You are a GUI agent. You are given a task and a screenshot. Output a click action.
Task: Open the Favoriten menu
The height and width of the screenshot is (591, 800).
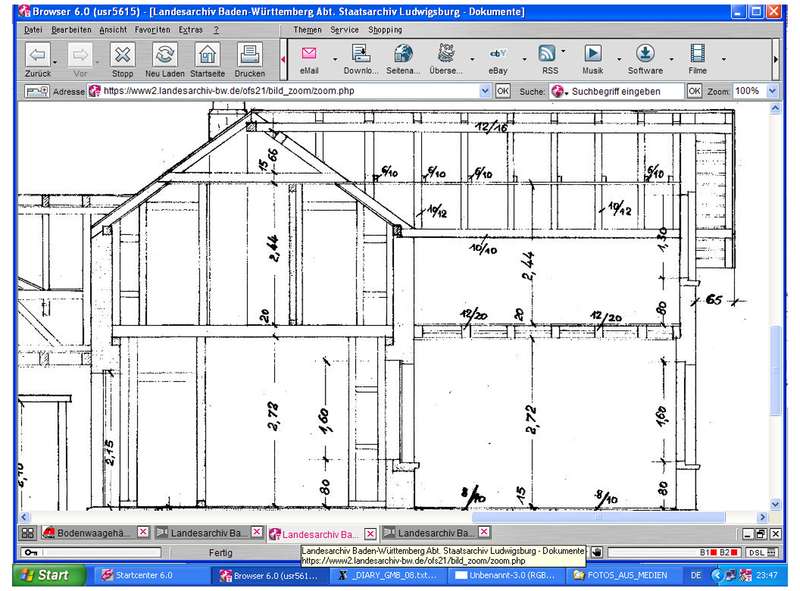click(x=152, y=30)
